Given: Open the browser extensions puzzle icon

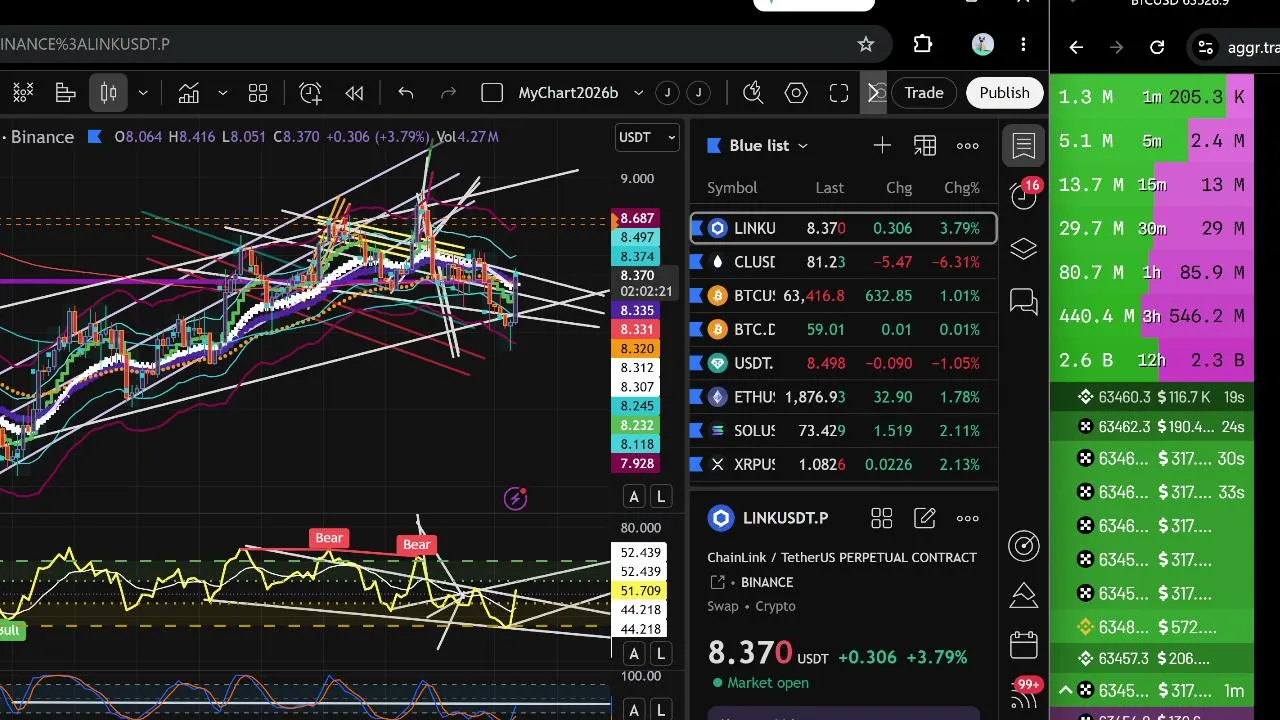Looking at the screenshot, I should coord(923,44).
